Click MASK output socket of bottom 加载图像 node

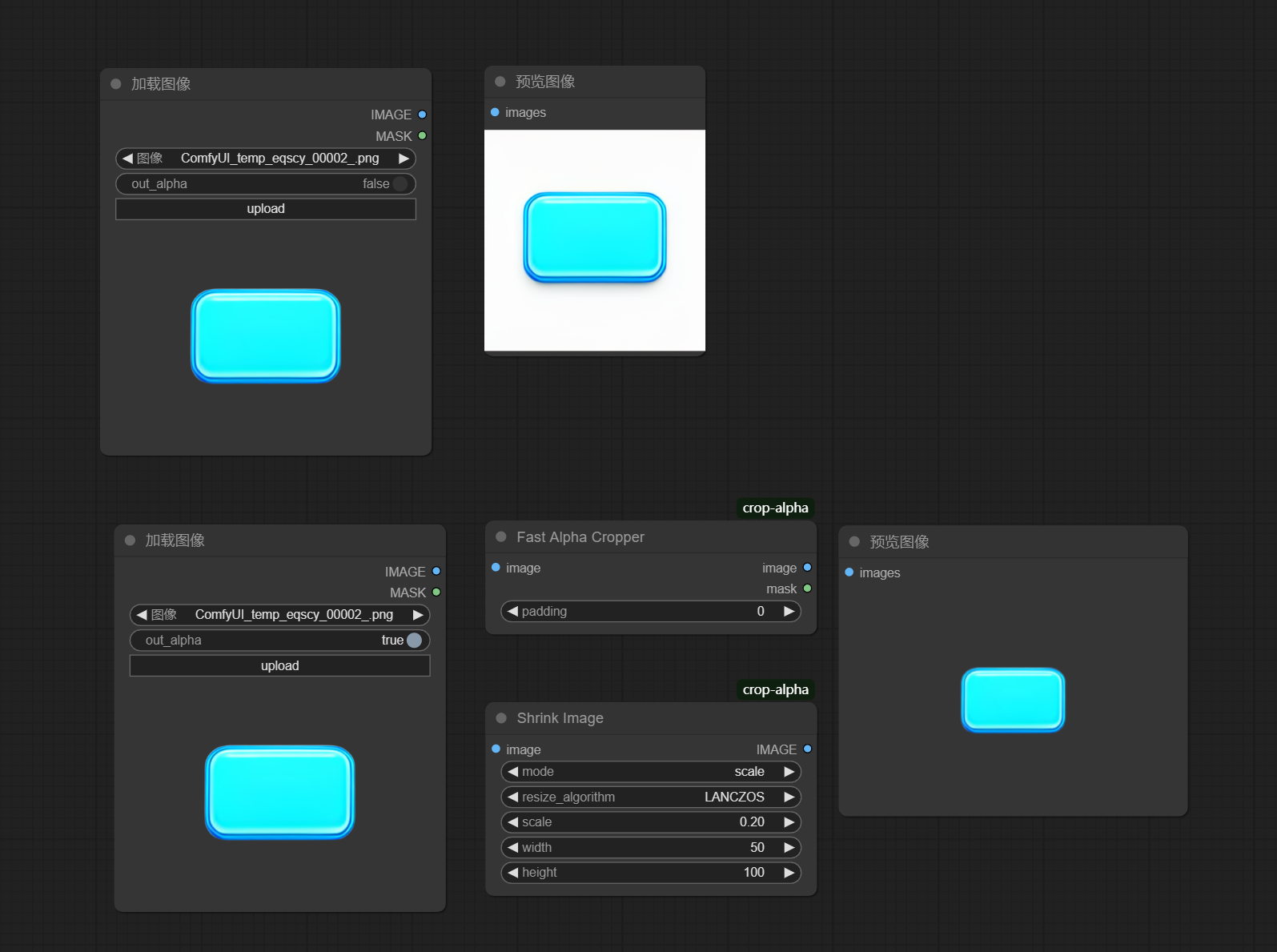click(x=436, y=592)
